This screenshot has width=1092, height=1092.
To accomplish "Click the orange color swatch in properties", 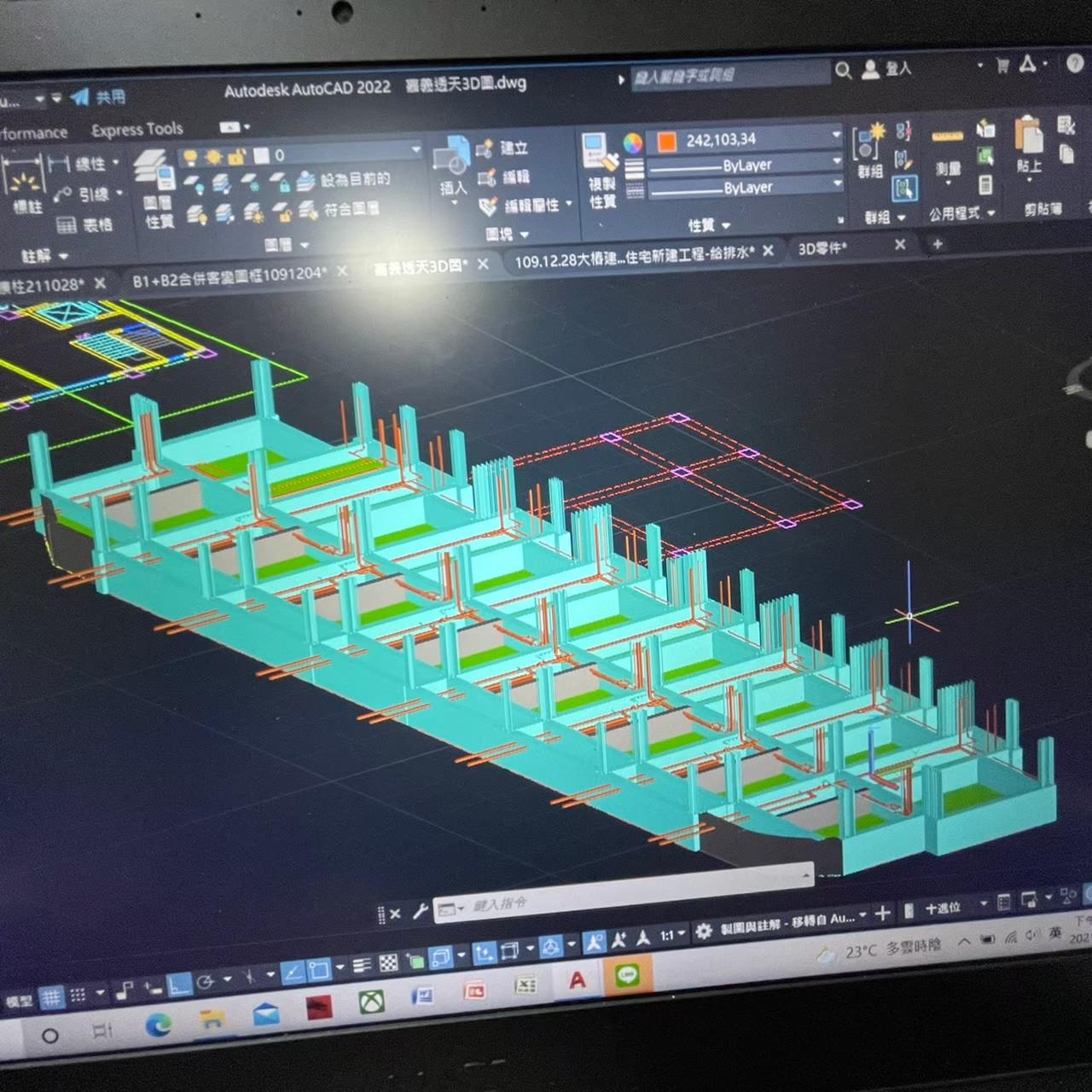I will (x=667, y=141).
